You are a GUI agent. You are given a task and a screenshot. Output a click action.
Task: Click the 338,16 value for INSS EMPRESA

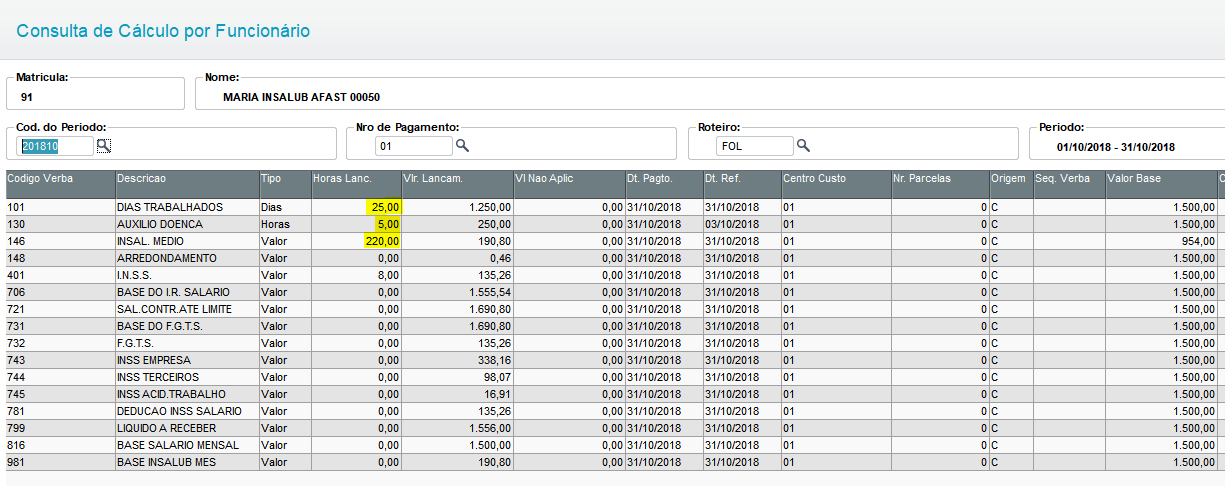494,360
